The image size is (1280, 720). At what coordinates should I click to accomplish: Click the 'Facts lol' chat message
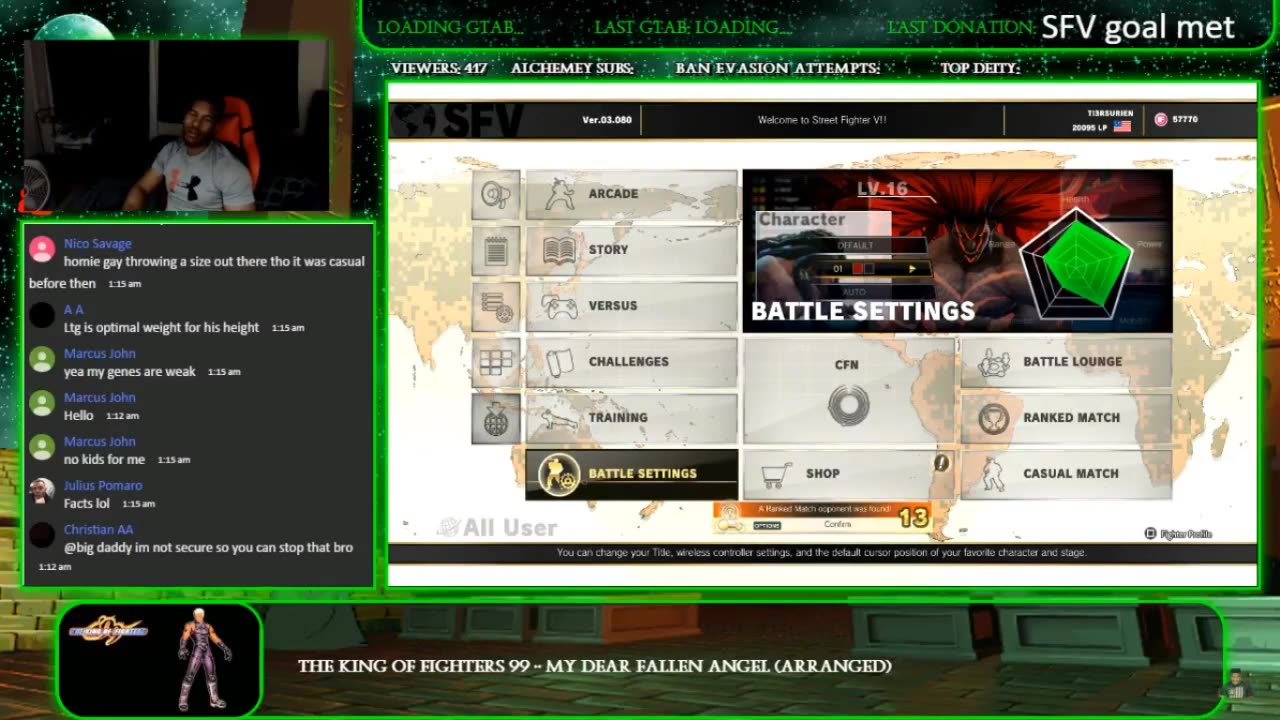87,503
